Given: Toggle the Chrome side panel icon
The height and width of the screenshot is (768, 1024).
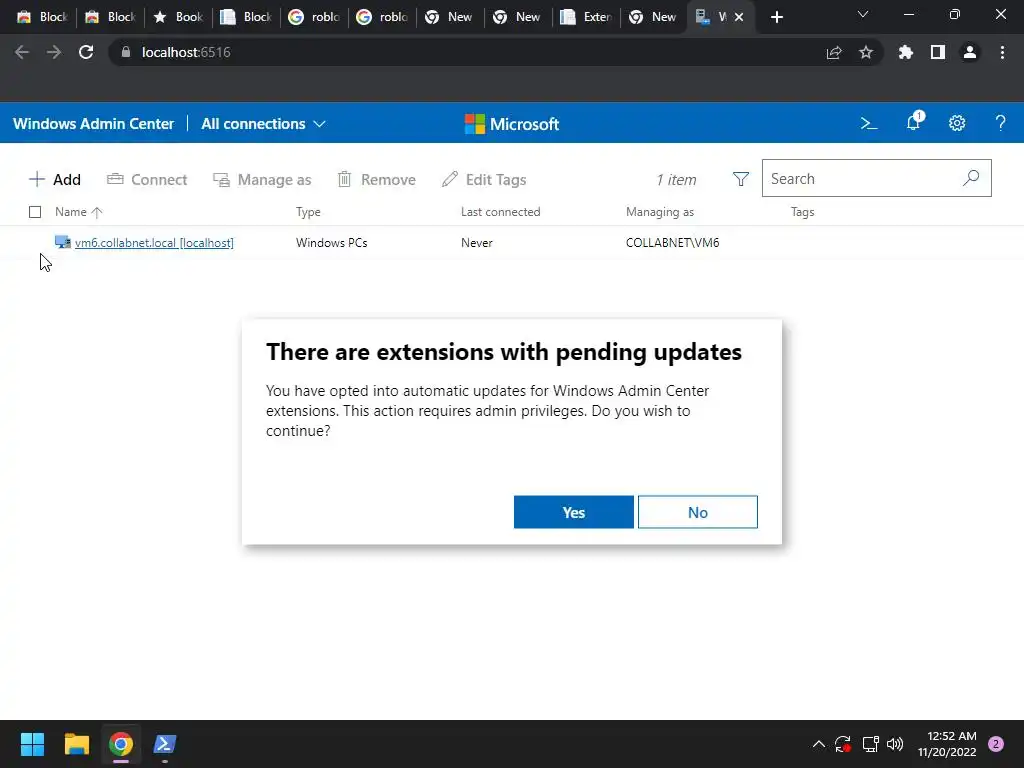Looking at the screenshot, I should click(938, 52).
